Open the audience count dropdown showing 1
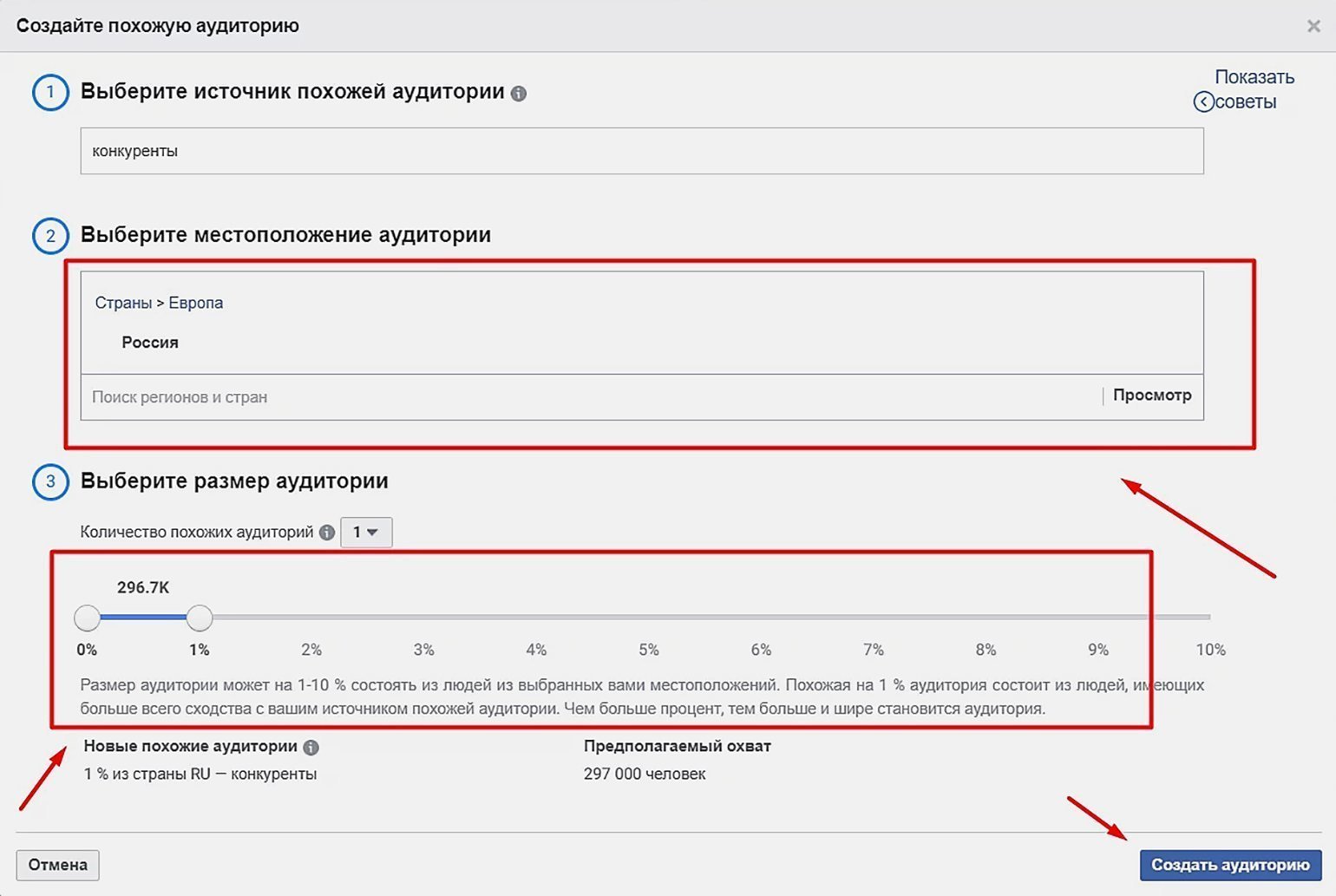The width and height of the screenshot is (1336, 896). 366,533
